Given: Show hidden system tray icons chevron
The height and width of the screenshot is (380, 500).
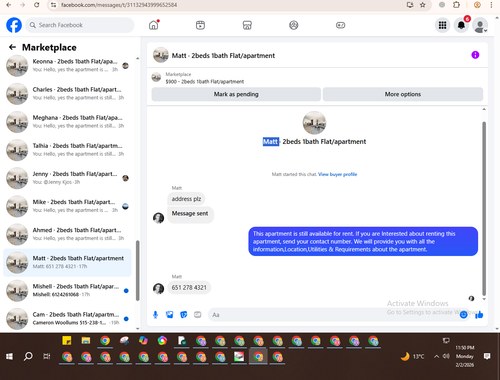Looking at the screenshot, I should pos(436,356).
